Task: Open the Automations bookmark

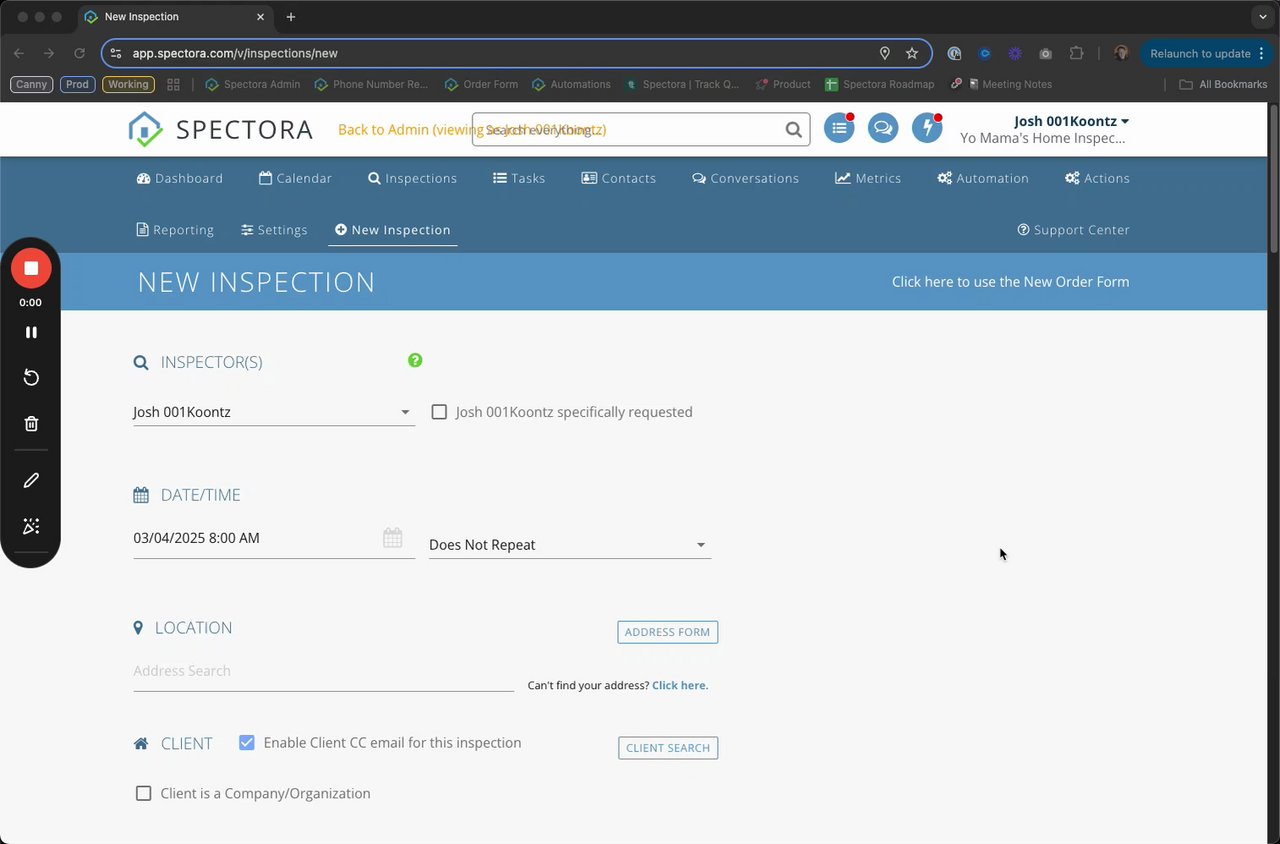Action: tap(571, 84)
